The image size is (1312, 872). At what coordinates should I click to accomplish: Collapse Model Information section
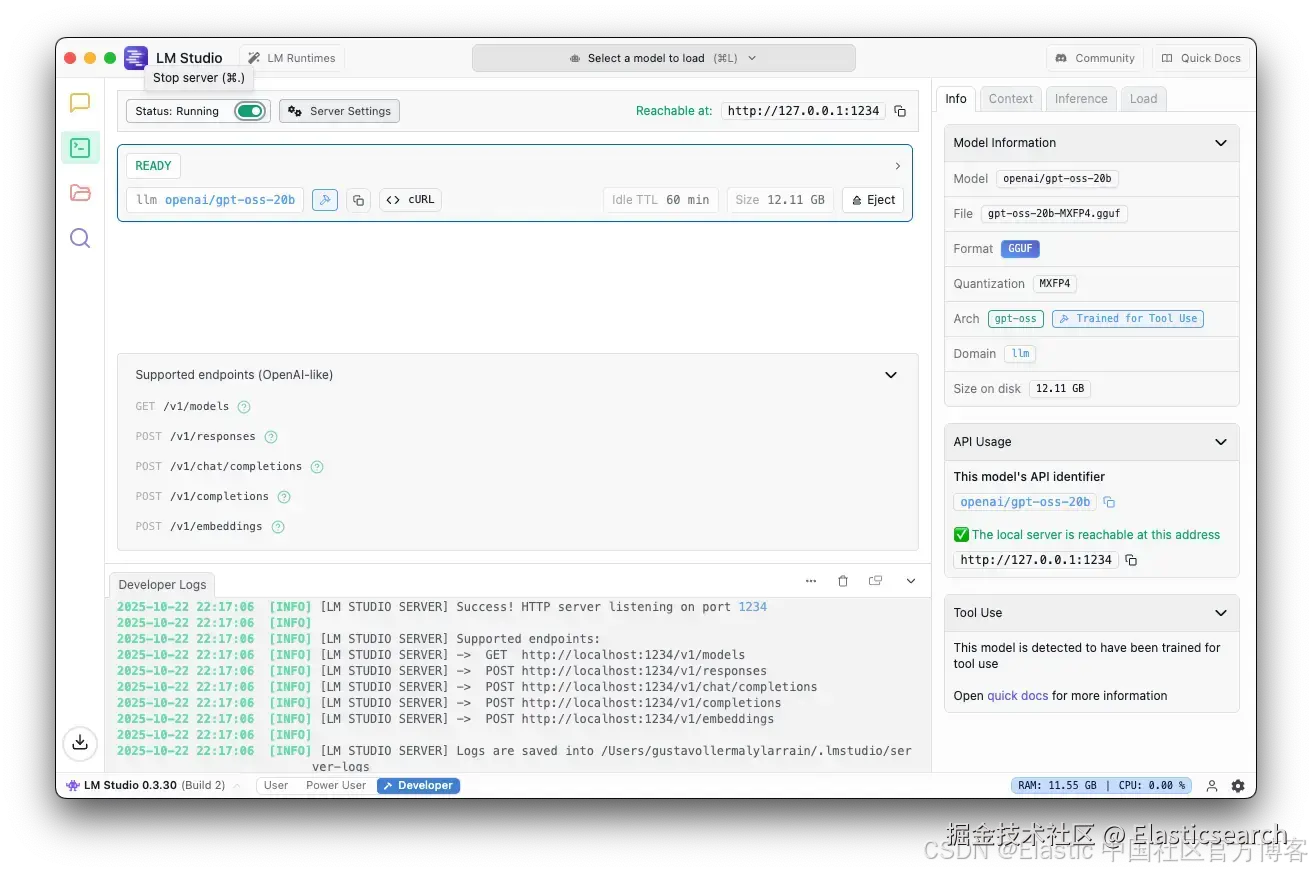click(1221, 143)
